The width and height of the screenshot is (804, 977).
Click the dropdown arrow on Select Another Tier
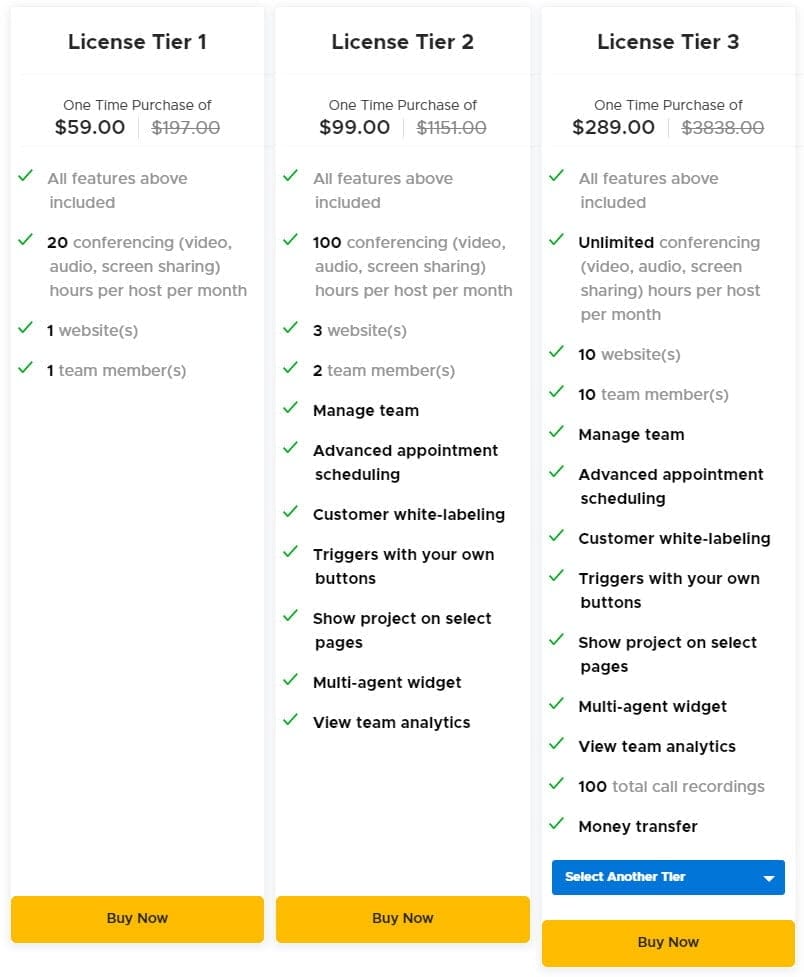point(769,877)
